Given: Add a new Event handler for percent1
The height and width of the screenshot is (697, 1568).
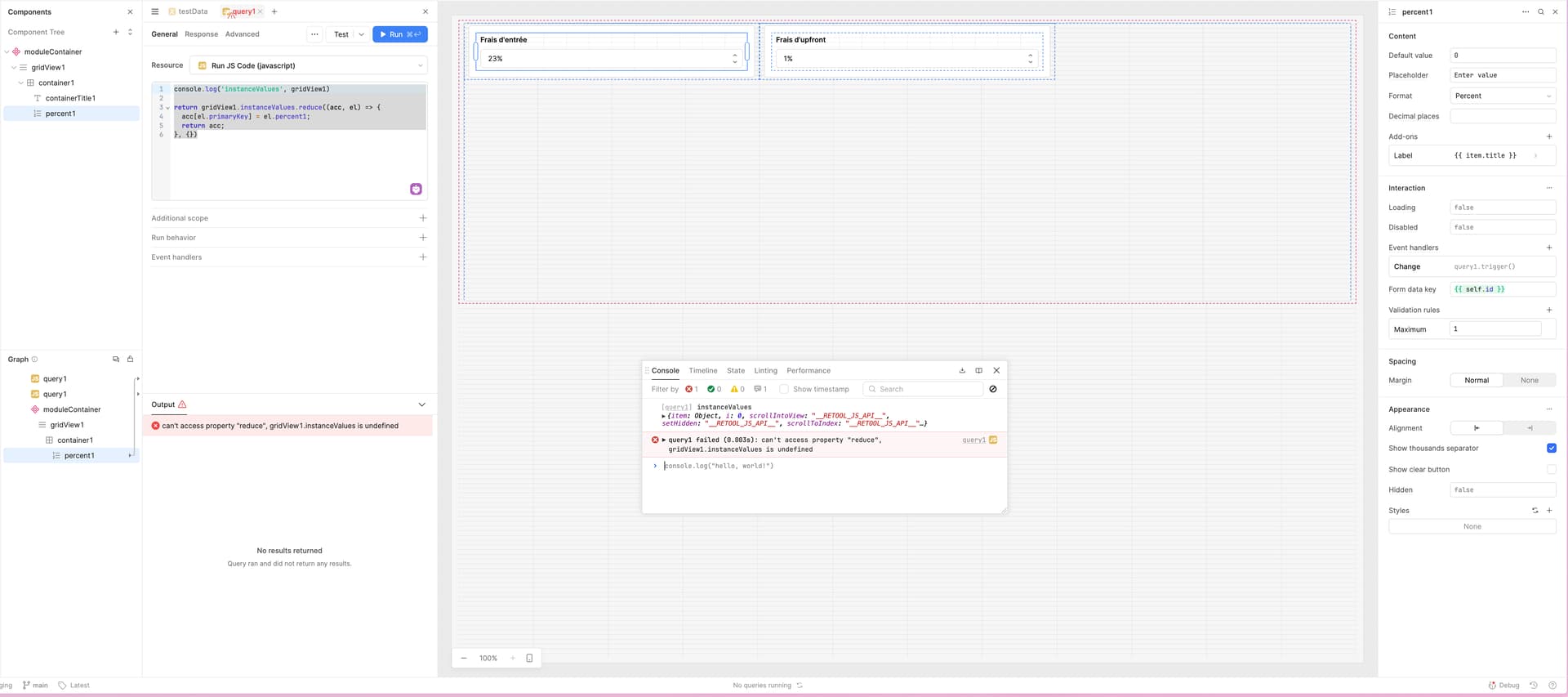Looking at the screenshot, I should pos(1549,248).
